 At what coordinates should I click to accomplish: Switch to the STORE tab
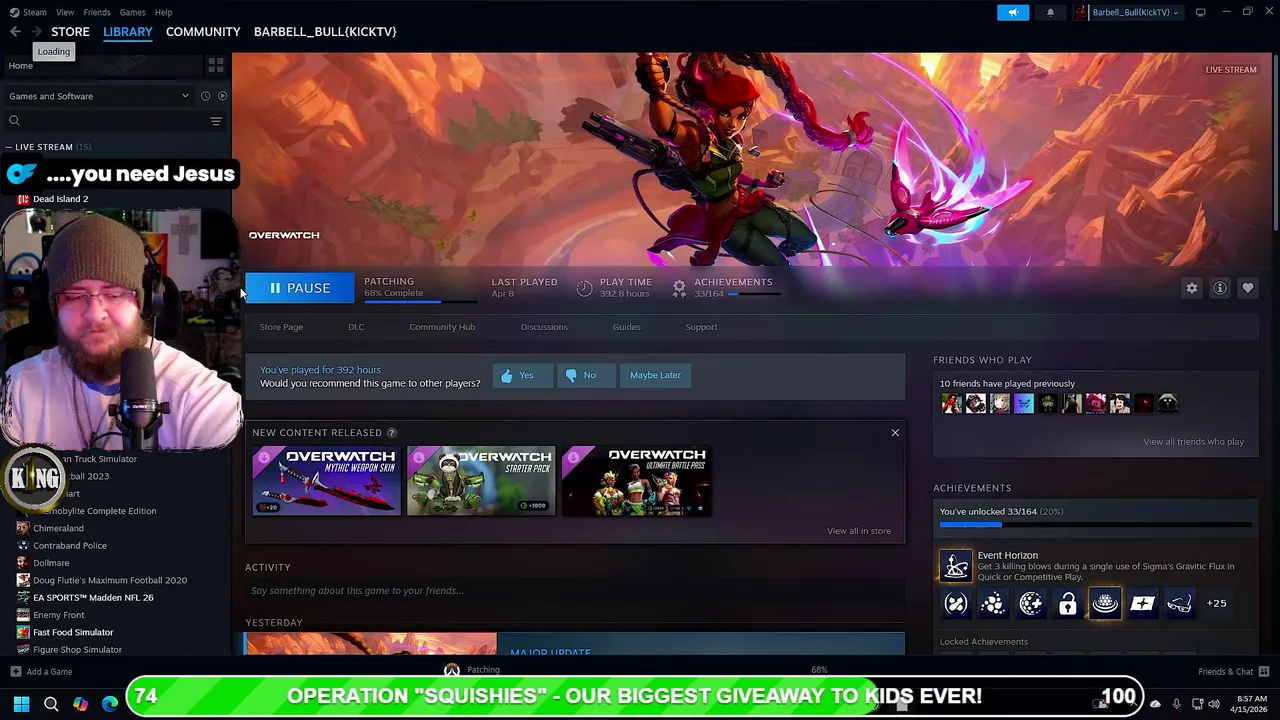coord(70,32)
